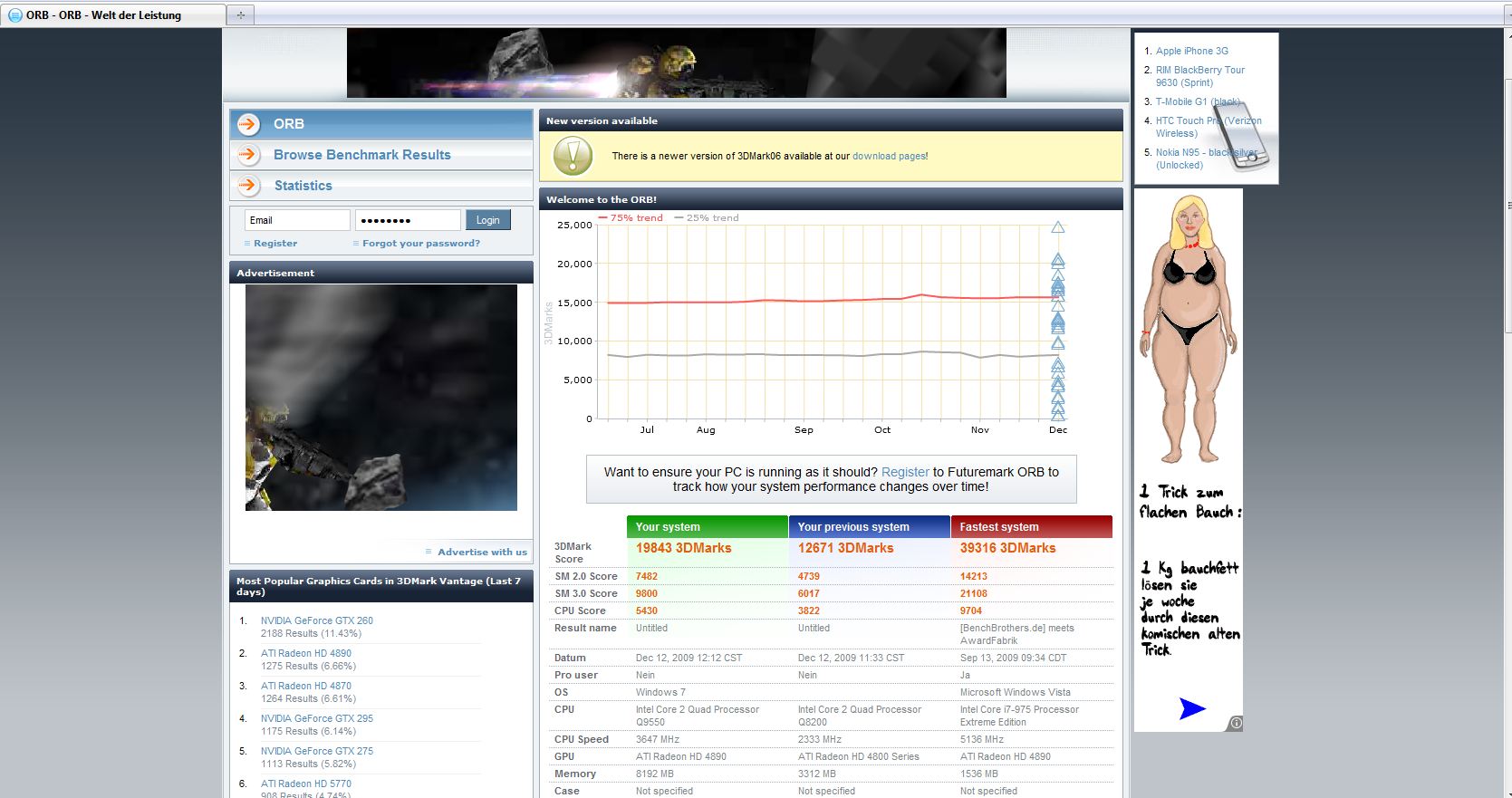
Task: Focus the password input field
Action: coord(408,220)
